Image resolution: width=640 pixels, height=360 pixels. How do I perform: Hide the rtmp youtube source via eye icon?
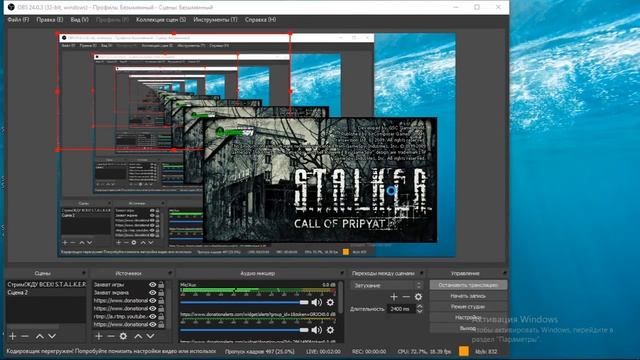click(x=152, y=316)
